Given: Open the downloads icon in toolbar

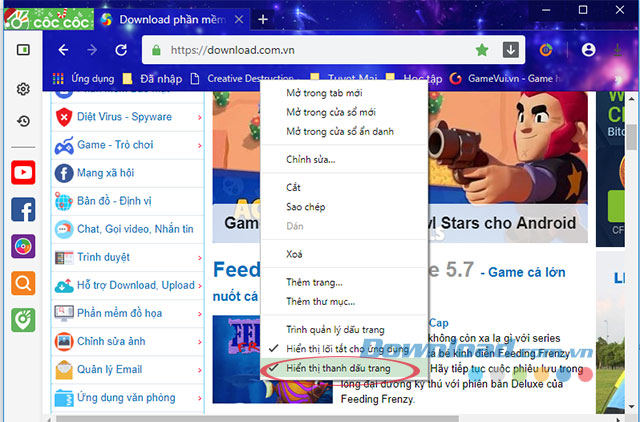Looking at the screenshot, I should [618, 50].
